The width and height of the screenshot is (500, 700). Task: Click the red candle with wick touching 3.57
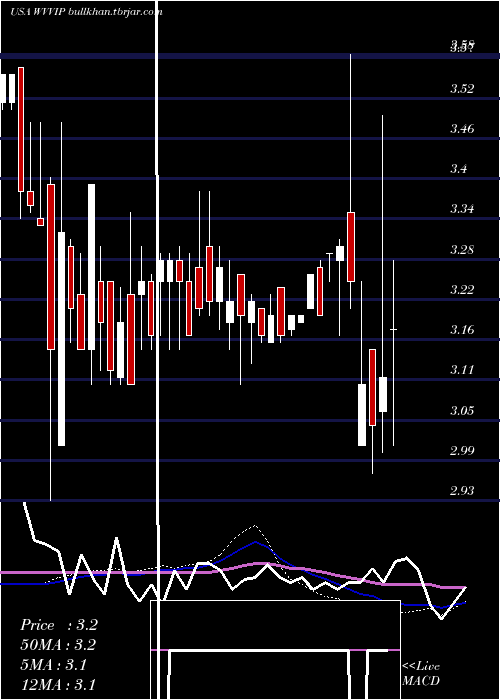tap(351, 247)
